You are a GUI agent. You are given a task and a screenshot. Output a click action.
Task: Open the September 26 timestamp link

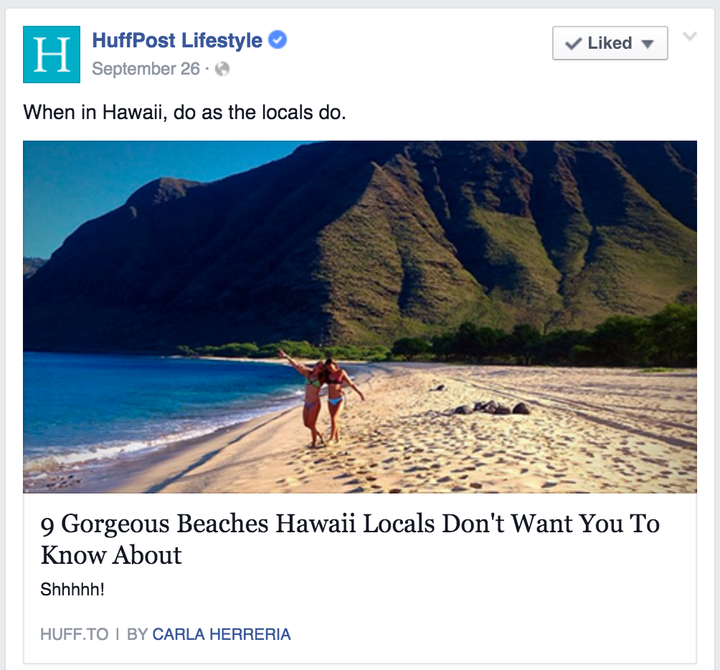tap(146, 69)
